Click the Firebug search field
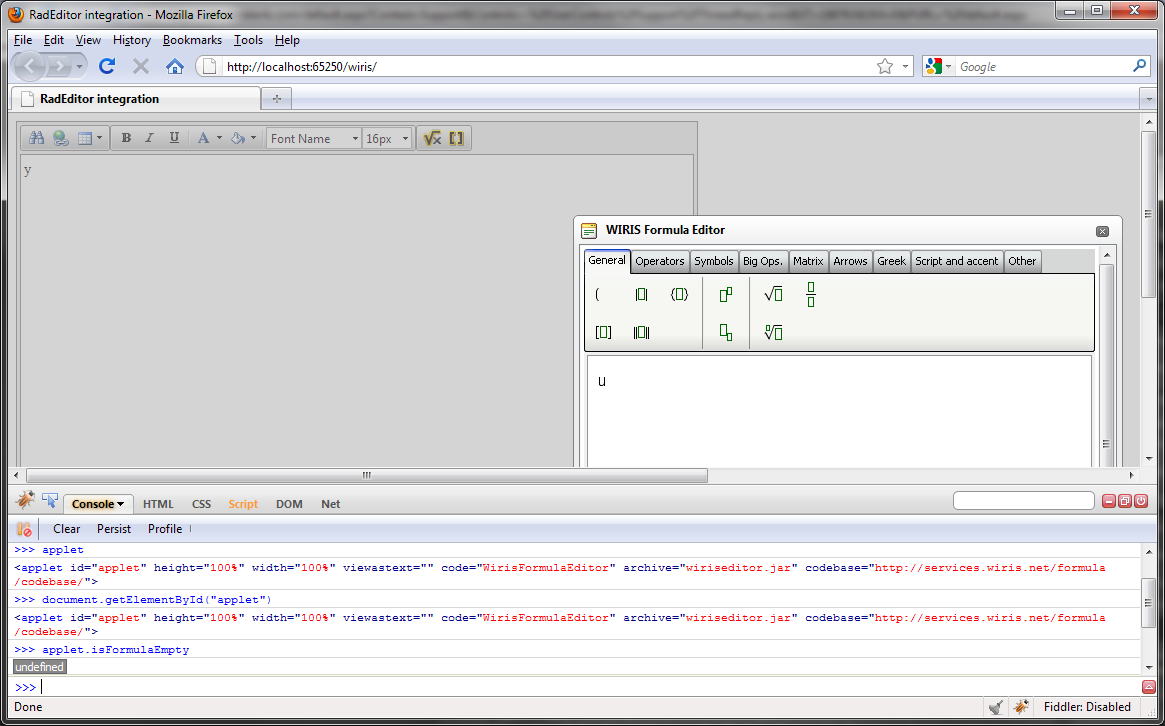 pos(1024,501)
